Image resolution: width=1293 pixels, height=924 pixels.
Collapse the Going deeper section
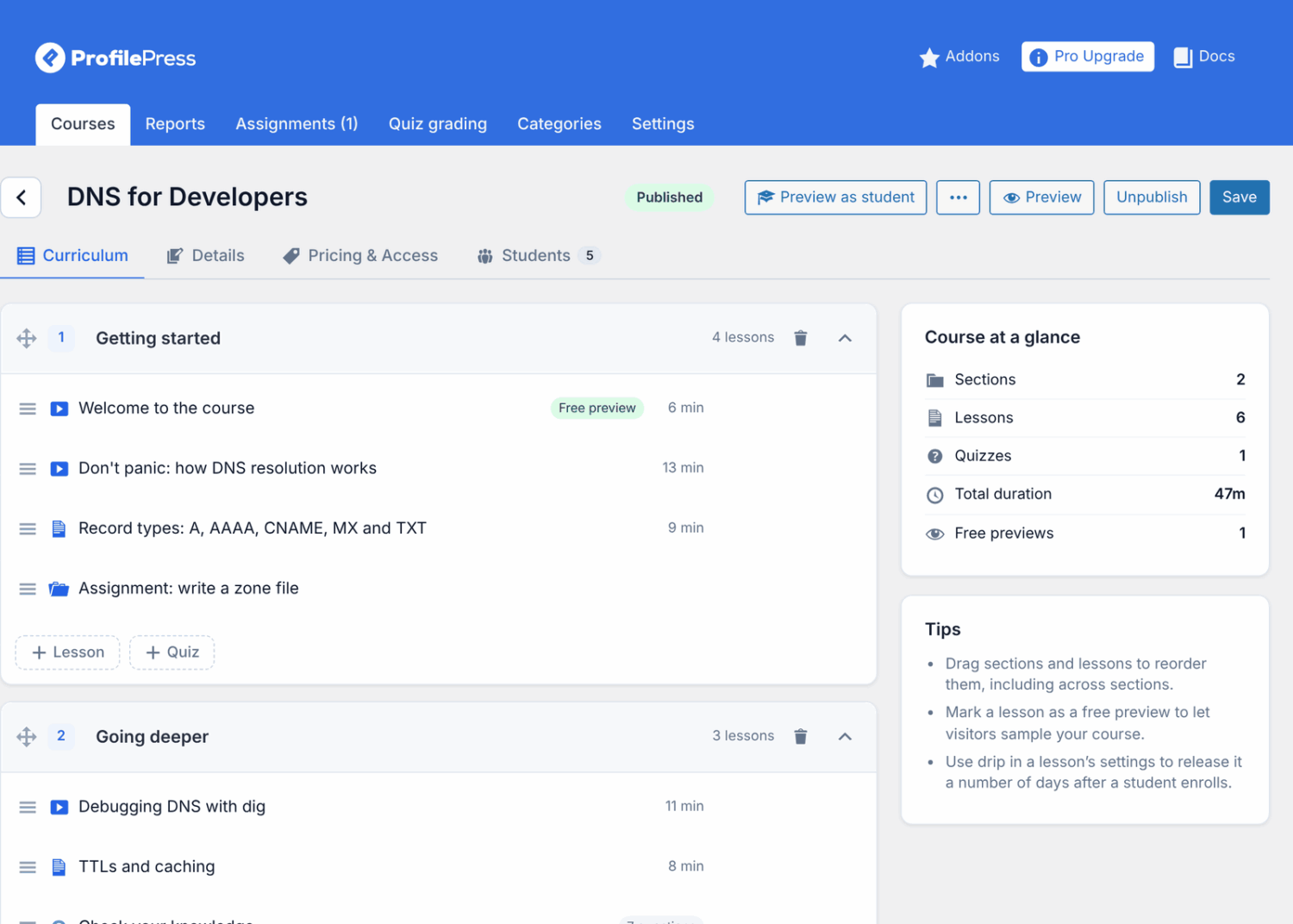845,736
